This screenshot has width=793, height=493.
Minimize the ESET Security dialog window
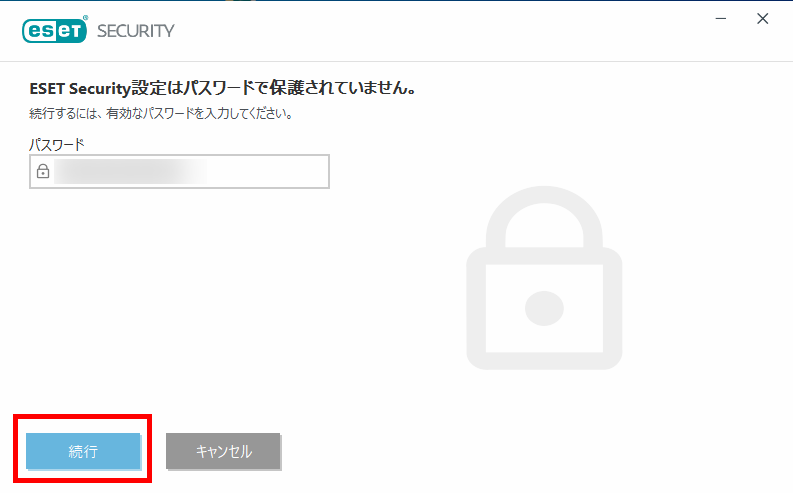[x=721, y=19]
